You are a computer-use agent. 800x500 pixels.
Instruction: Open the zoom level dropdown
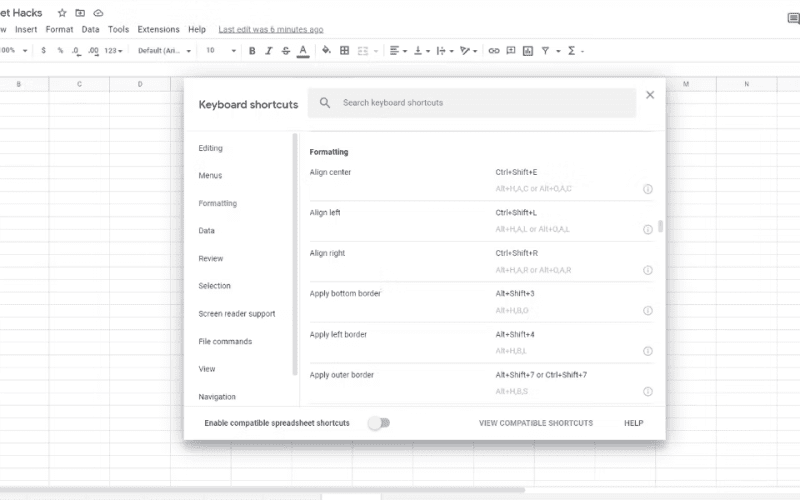tap(14, 51)
